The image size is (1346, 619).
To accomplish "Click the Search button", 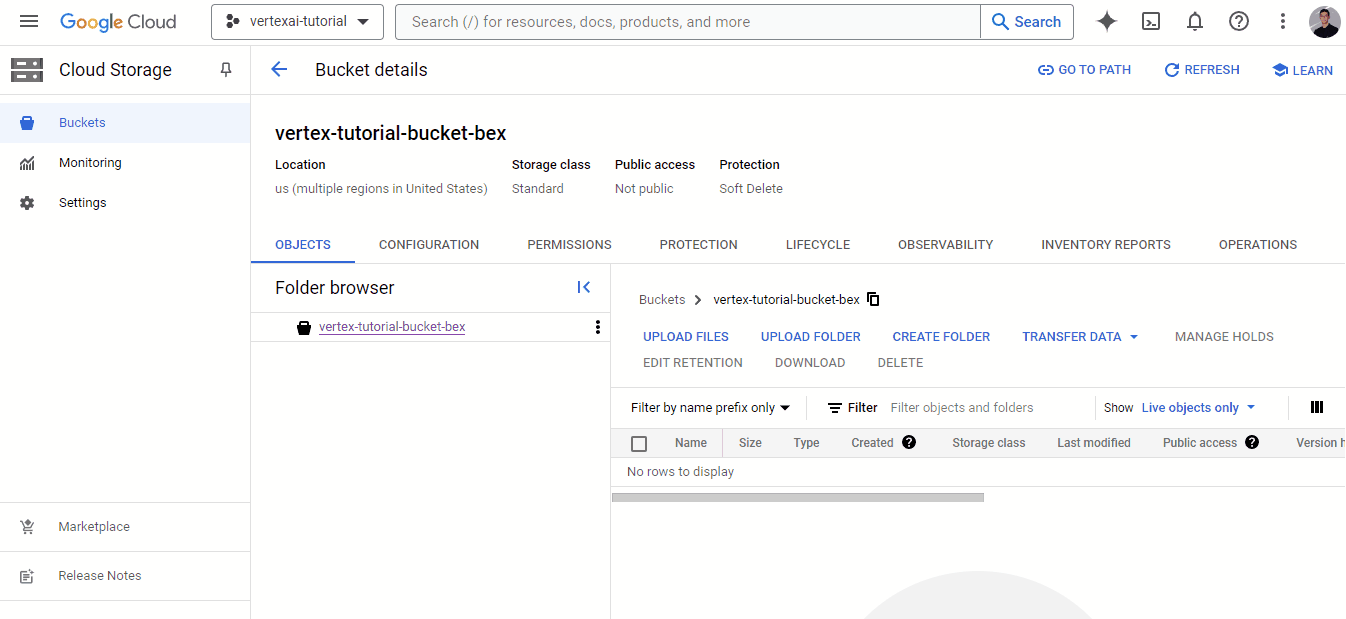I will [x=1027, y=22].
